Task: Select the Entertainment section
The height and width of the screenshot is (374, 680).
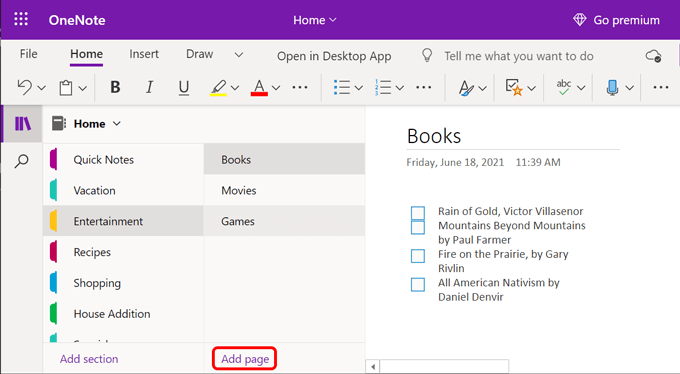Action: pos(123,221)
